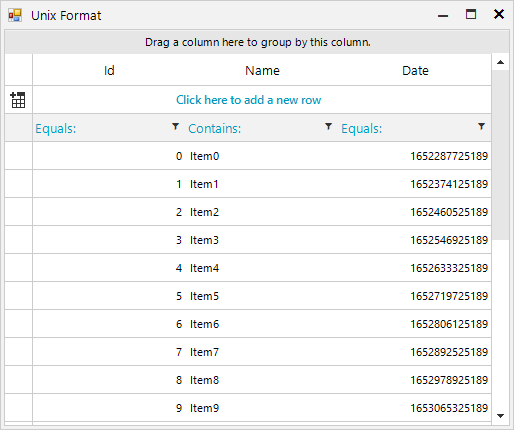Viewport: 514px width, 430px height.
Task: Sort by the Date column header
Action: tap(415, 70)
